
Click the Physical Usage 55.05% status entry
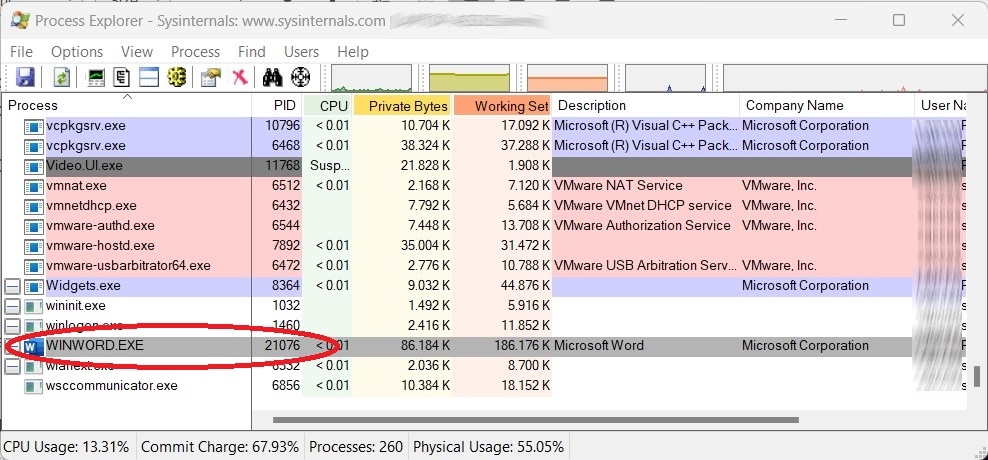coord(488,447)
